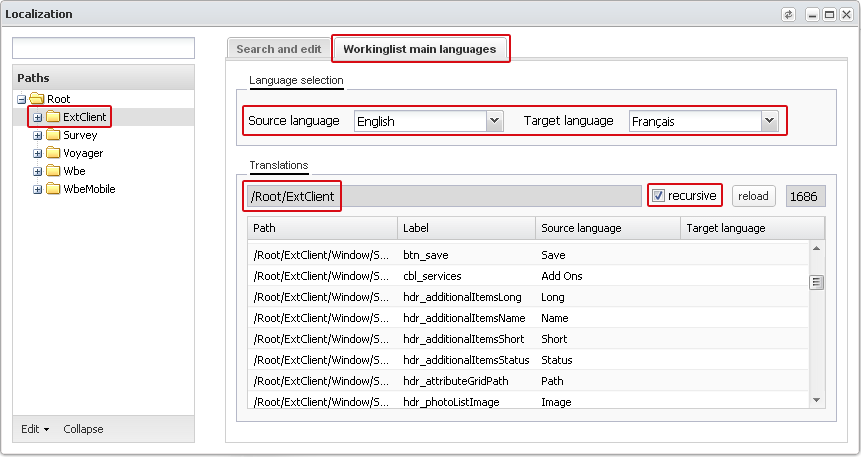Click the grid scroll down arrow
The height and width of the screenshot is (457, 861).
coord(817,400)
